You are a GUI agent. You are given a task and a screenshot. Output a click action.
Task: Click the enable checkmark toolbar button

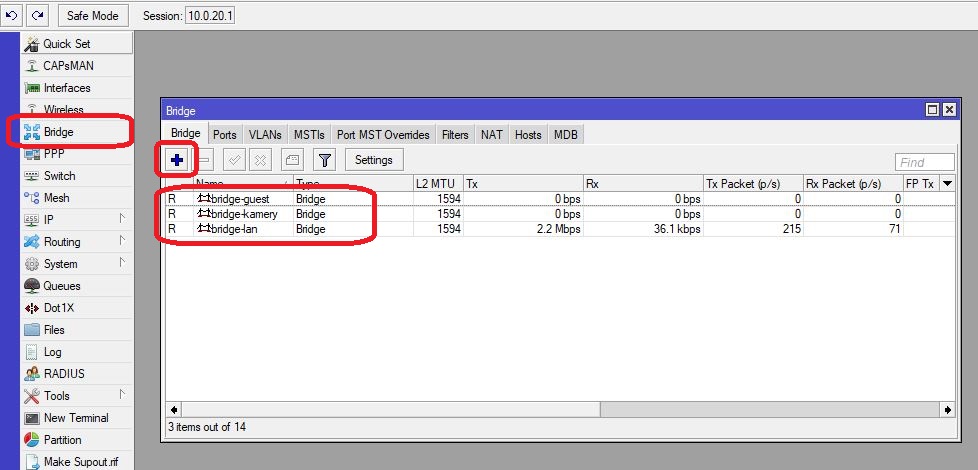[233, 160]
